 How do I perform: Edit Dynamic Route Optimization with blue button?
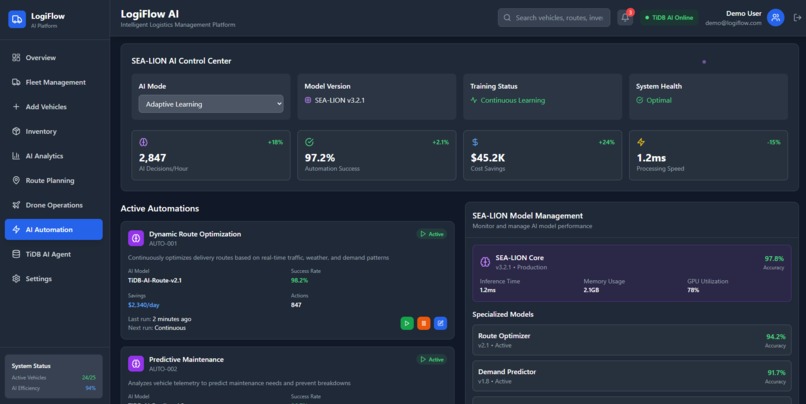click(441, 323)
